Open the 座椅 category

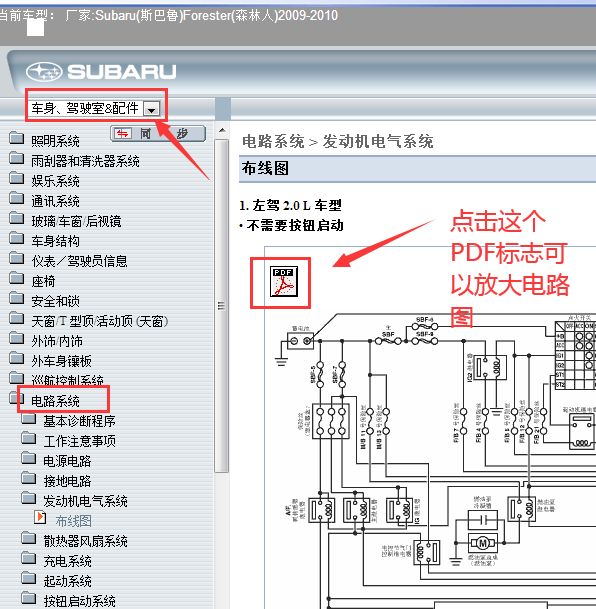[x=43, y=282]
